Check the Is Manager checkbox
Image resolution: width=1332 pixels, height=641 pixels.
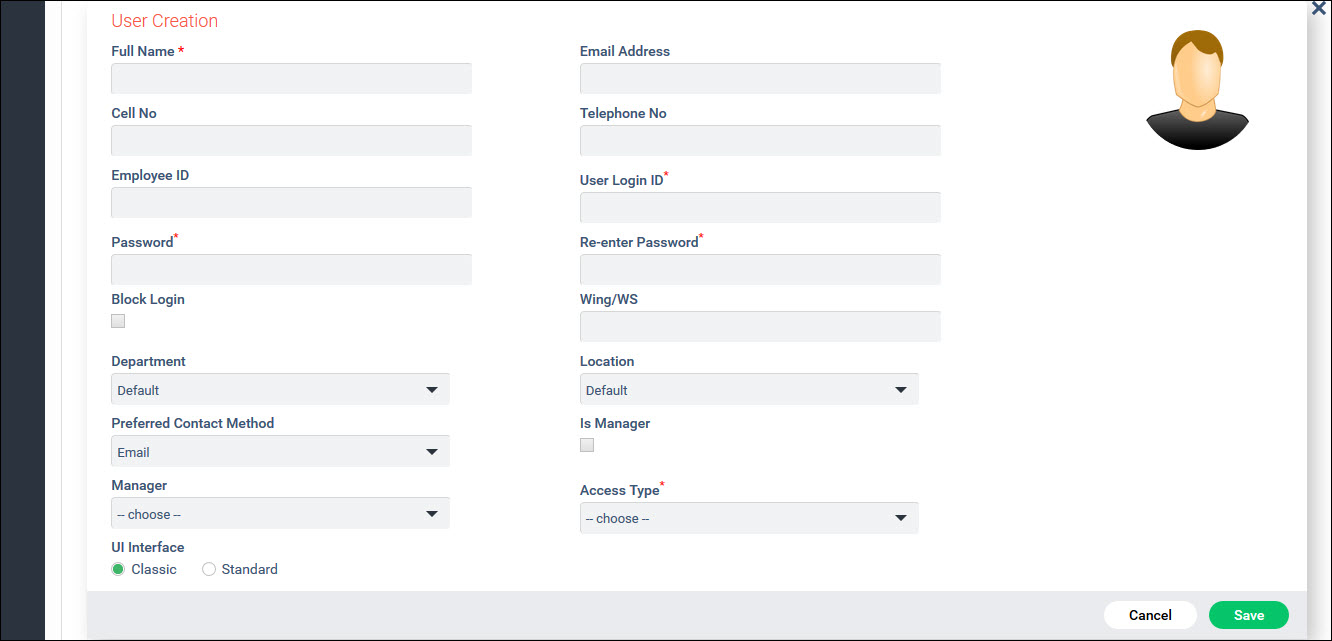(x=587, y=445)
